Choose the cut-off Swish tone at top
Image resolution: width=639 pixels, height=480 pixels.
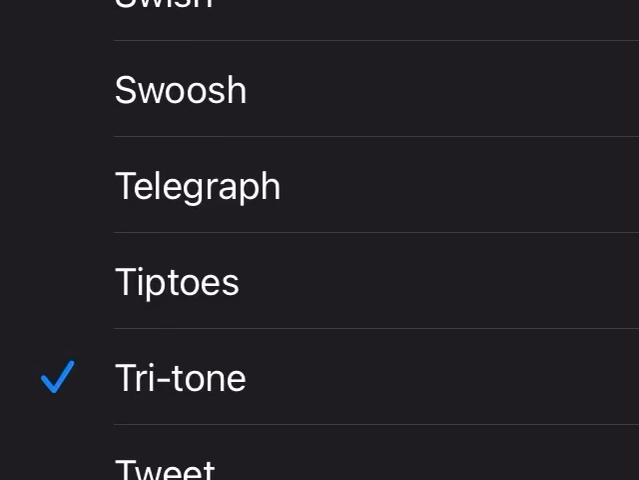pos(320,10)
